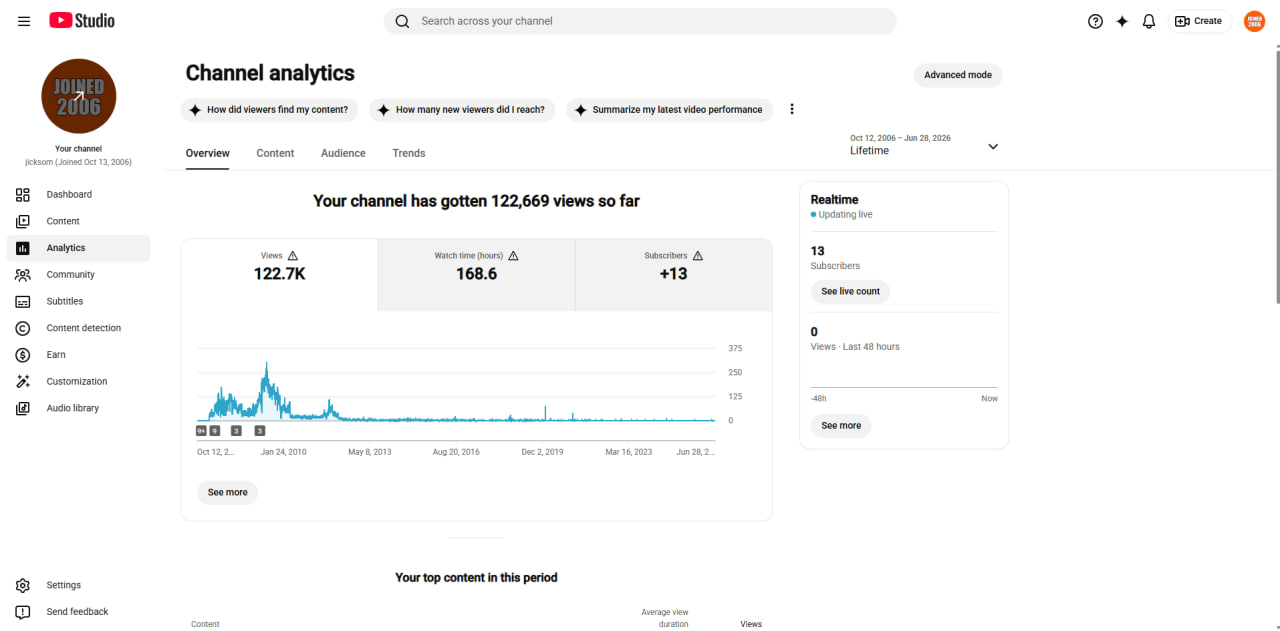
Task: Click the YouTube Studio logo
Action: pos(82,21)
